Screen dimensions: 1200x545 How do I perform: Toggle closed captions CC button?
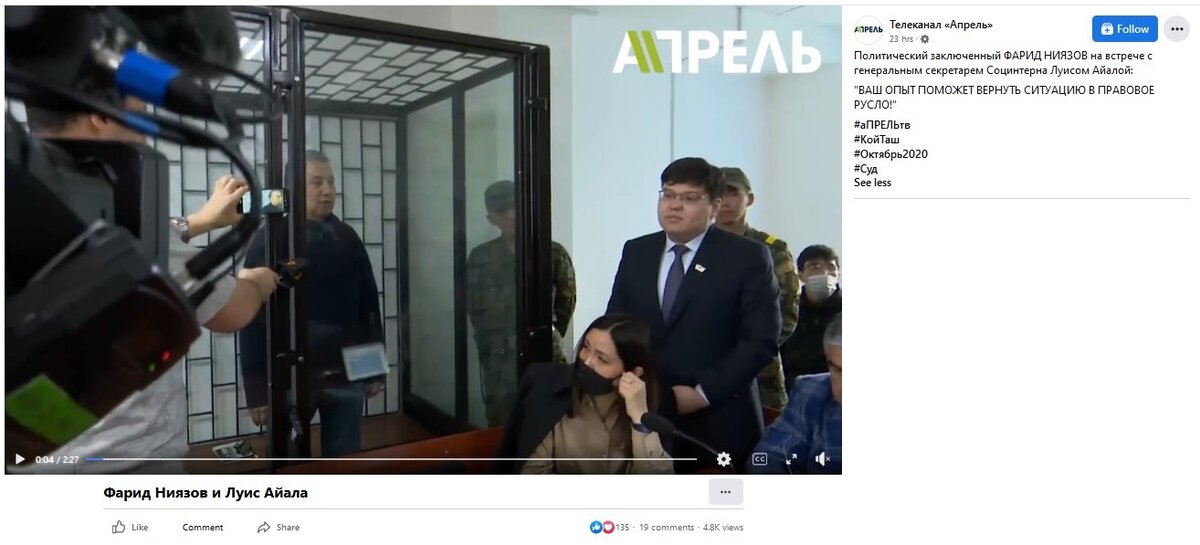tap(759, 459)
